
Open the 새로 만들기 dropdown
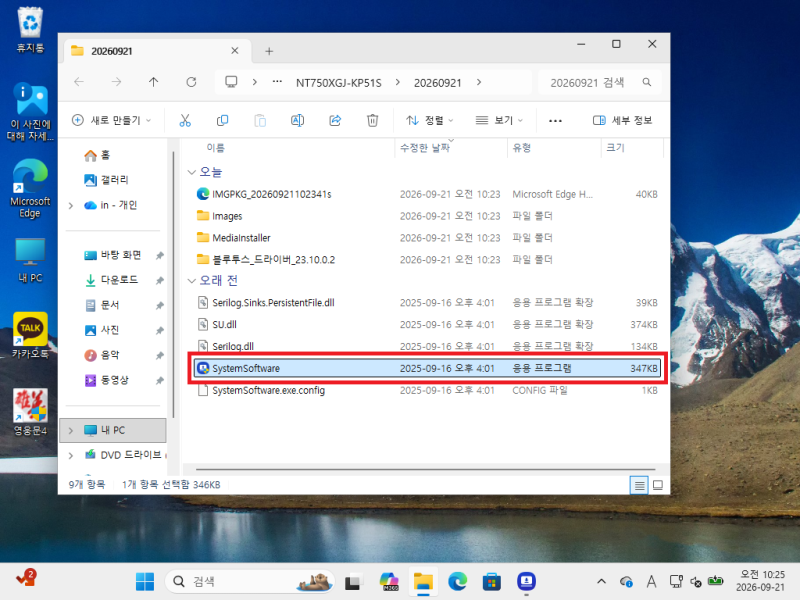coord(112,120)
